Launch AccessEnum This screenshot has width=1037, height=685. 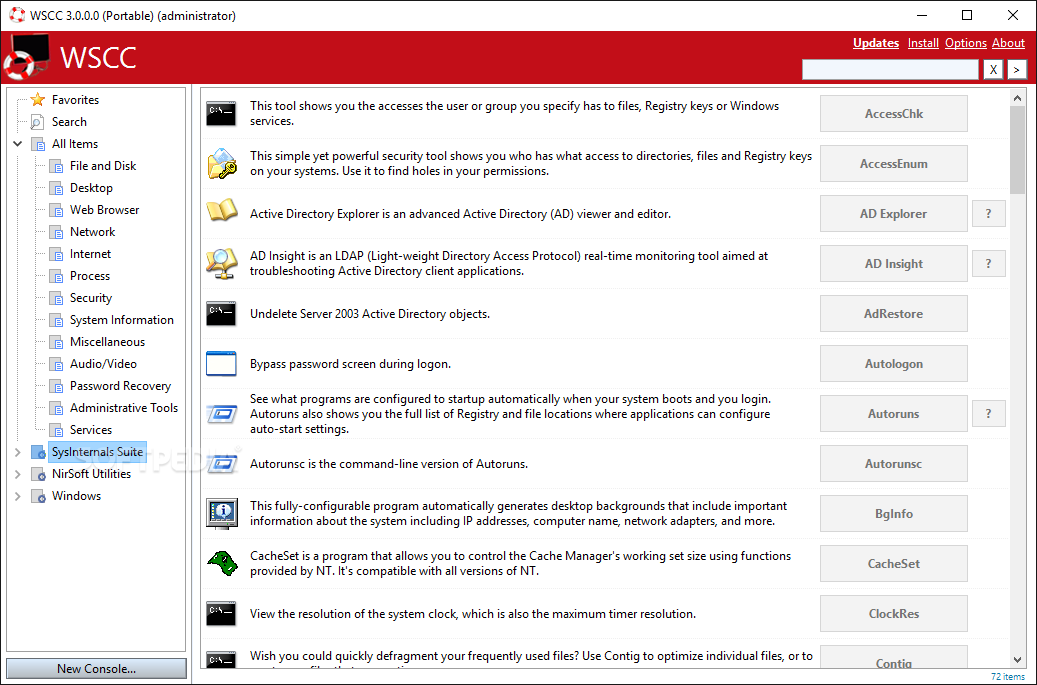pyautogui.click(x=893, y=163)
